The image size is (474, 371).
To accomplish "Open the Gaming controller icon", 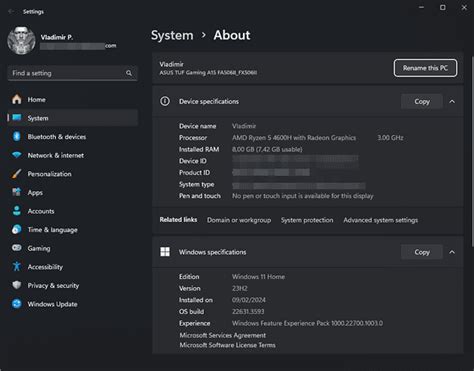I will [x=17, y=248].
